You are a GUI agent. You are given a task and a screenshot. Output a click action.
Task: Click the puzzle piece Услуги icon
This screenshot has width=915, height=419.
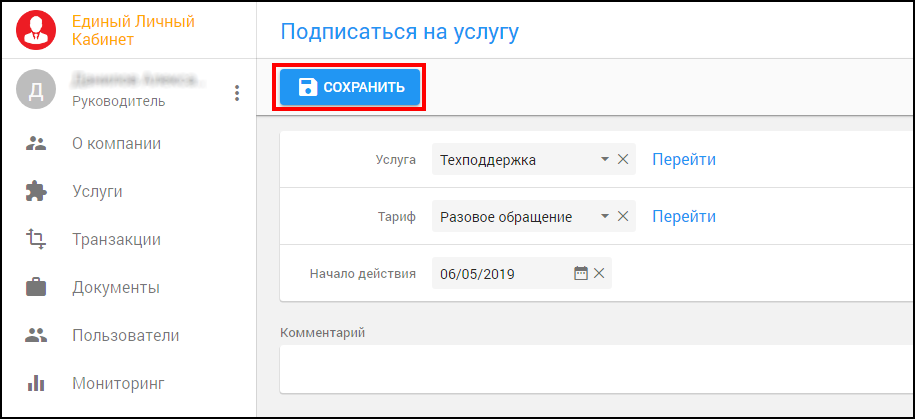[x=36, y=191]
